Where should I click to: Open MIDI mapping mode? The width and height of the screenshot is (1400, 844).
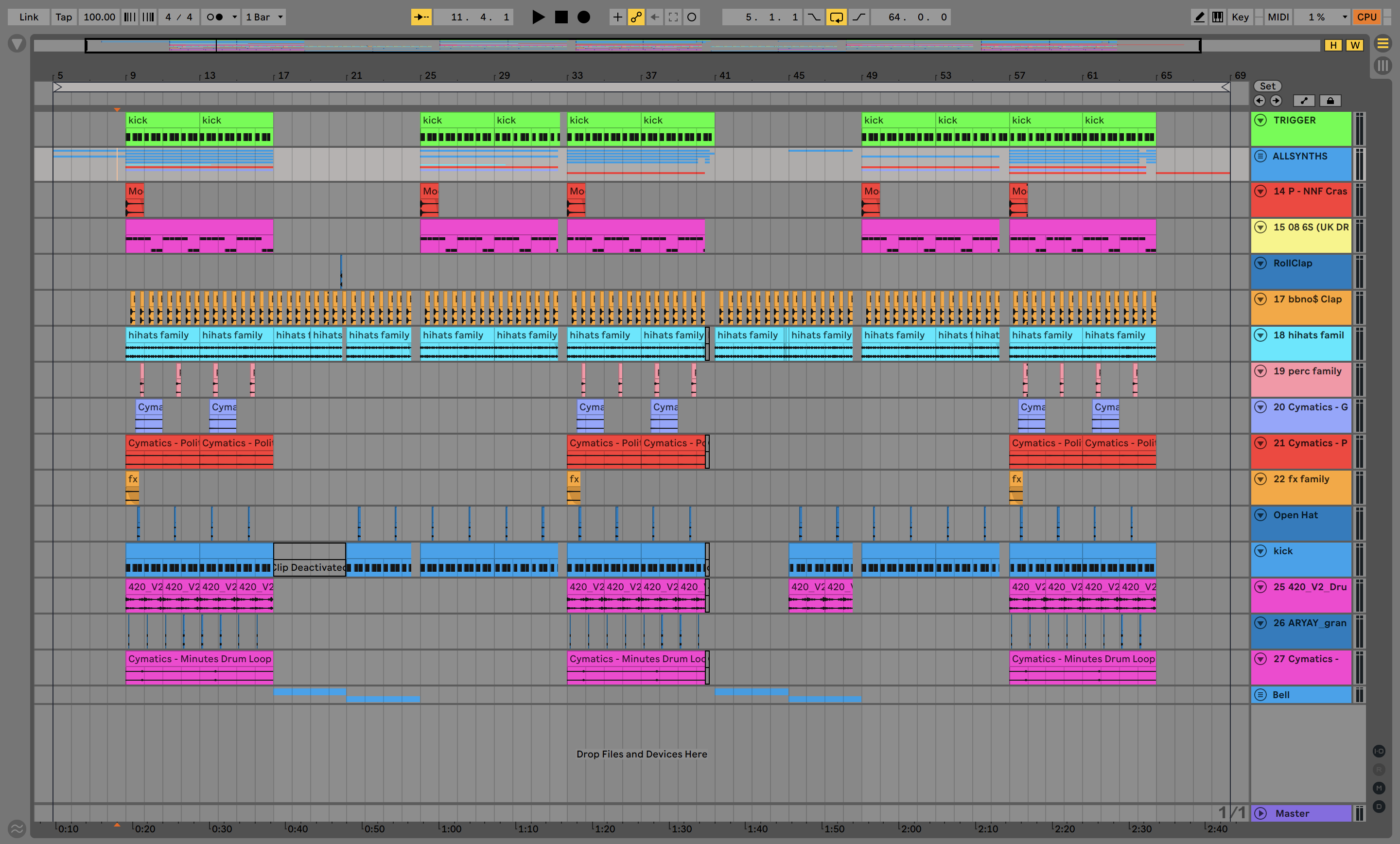point(1278,17)
